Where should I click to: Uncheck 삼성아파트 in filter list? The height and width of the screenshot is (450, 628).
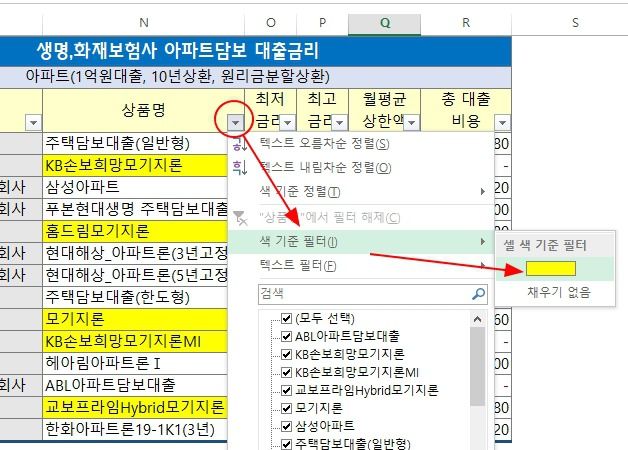[x=286, y=426]
